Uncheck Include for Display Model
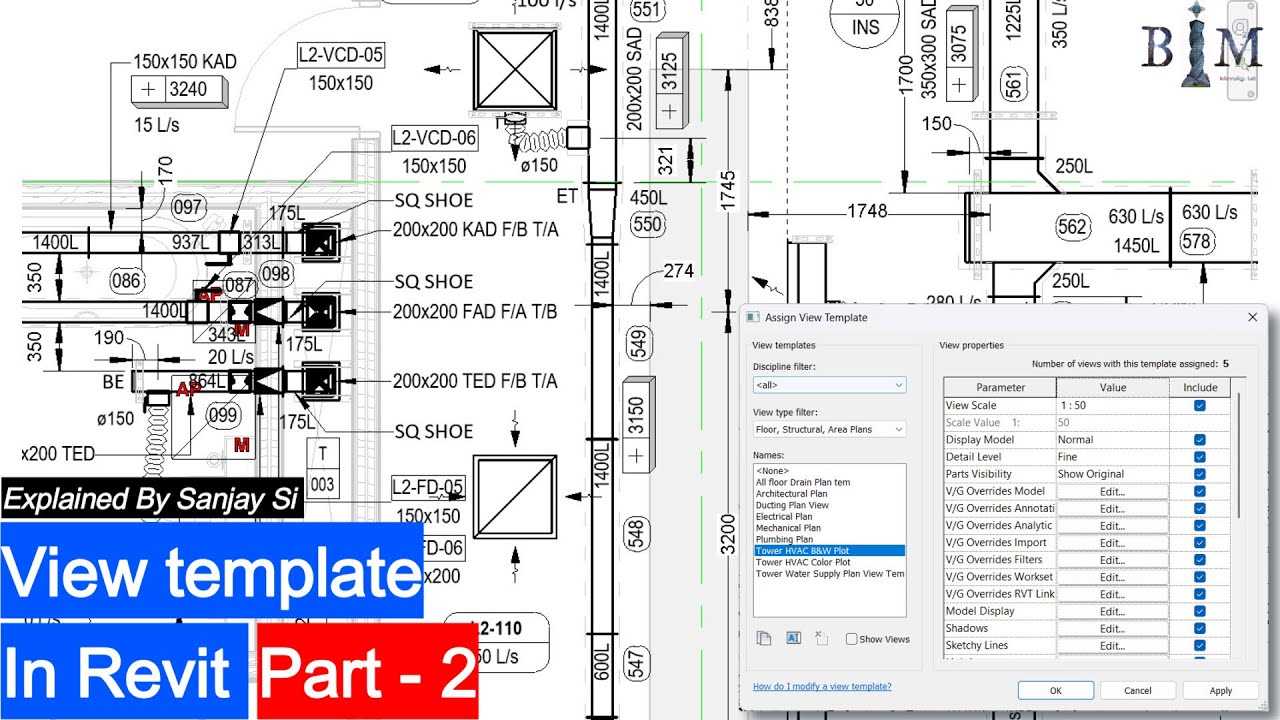 coord(1200,440)
